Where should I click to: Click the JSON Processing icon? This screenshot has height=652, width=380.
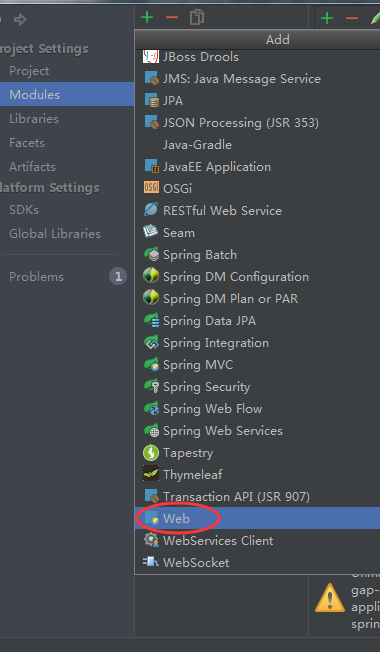[151, 123]
